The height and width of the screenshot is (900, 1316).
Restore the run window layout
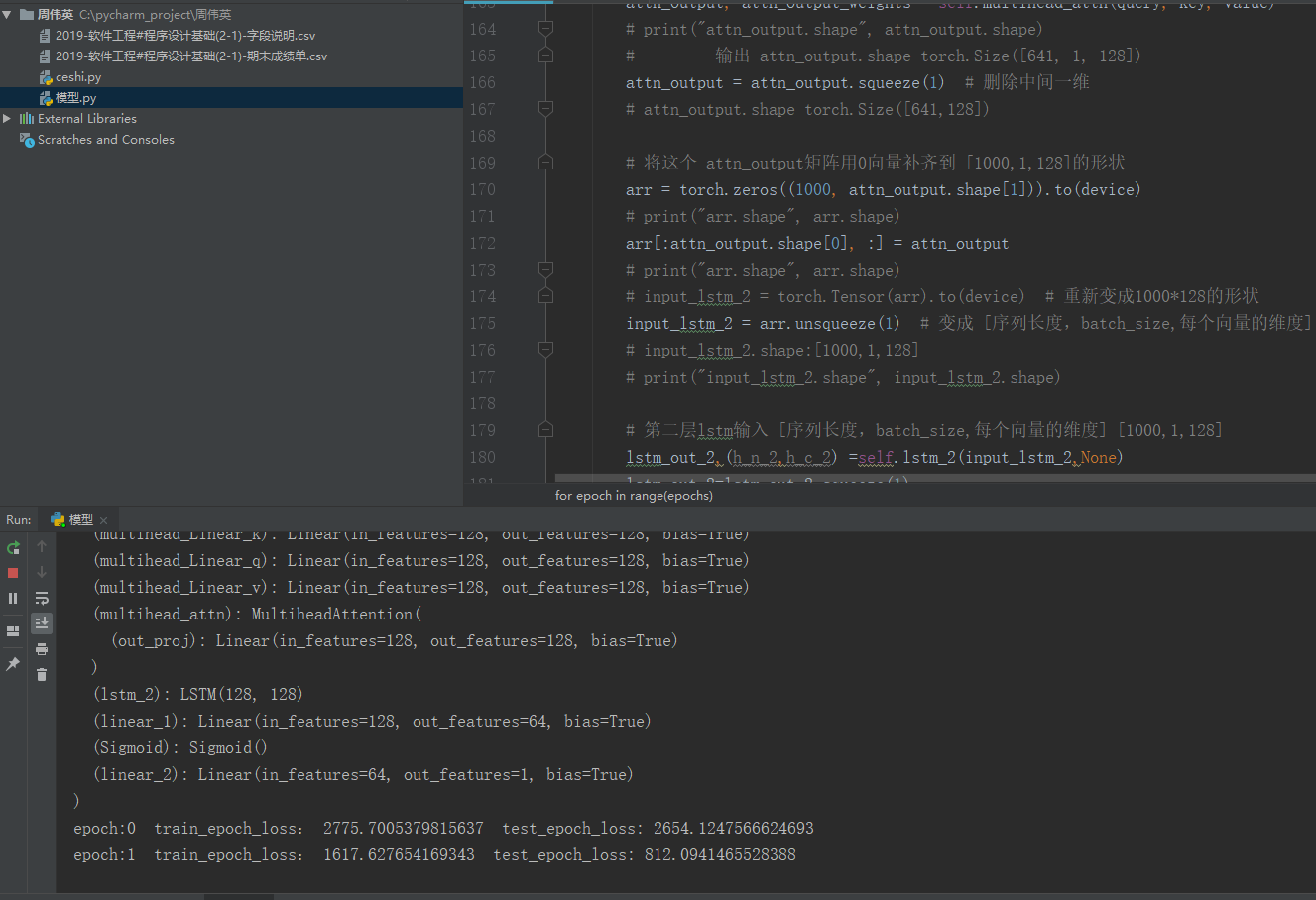tap(13, 630)
